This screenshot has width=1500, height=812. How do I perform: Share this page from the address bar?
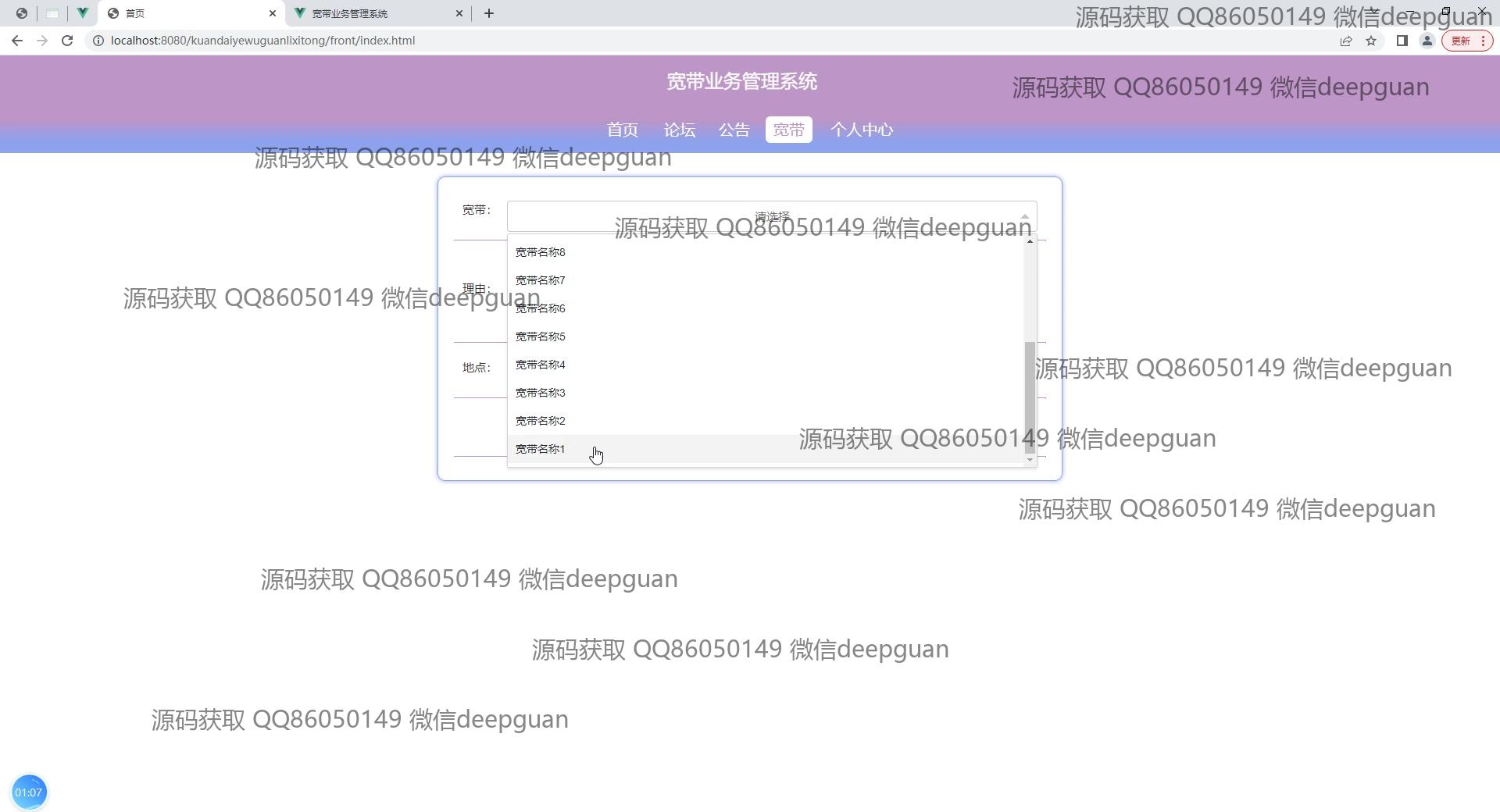(1346, 41)
